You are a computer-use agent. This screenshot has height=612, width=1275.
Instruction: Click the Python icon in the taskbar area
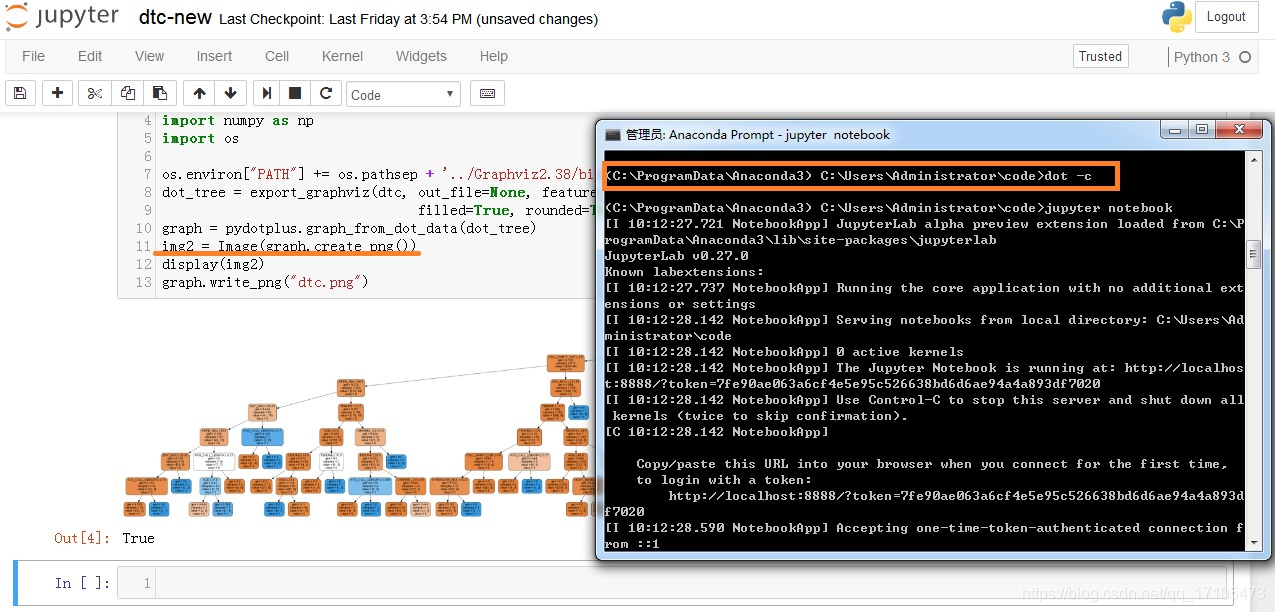pos(1174,16)
